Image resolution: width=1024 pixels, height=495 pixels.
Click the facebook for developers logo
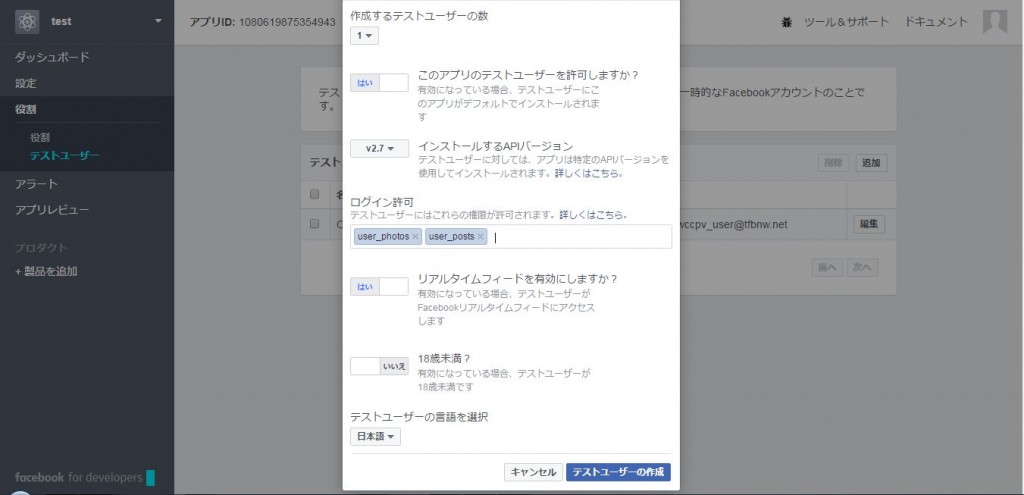[84, 477]
